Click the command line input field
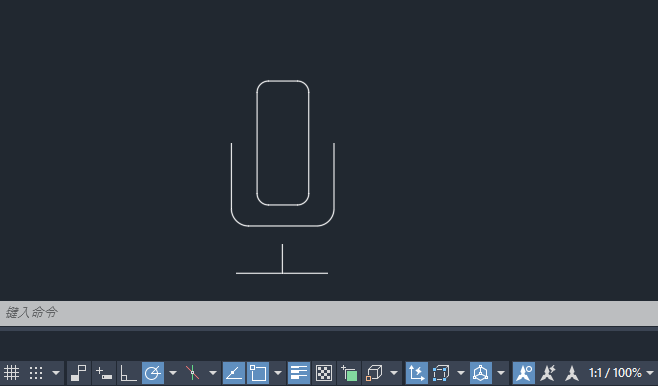The image size is (658, 386). coord(329,313)
